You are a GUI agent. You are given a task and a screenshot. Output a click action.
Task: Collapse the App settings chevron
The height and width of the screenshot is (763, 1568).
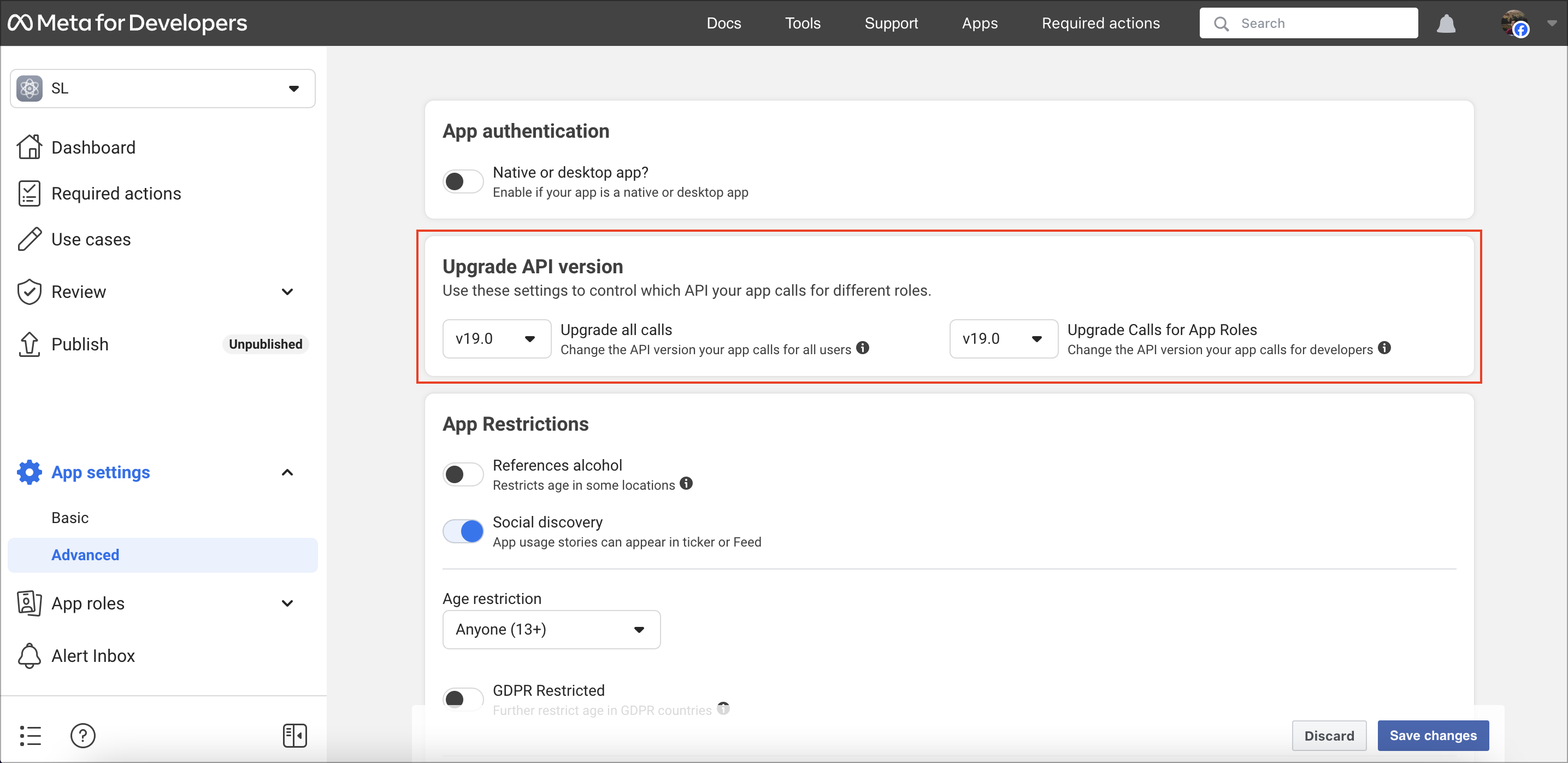pos(287,472)
